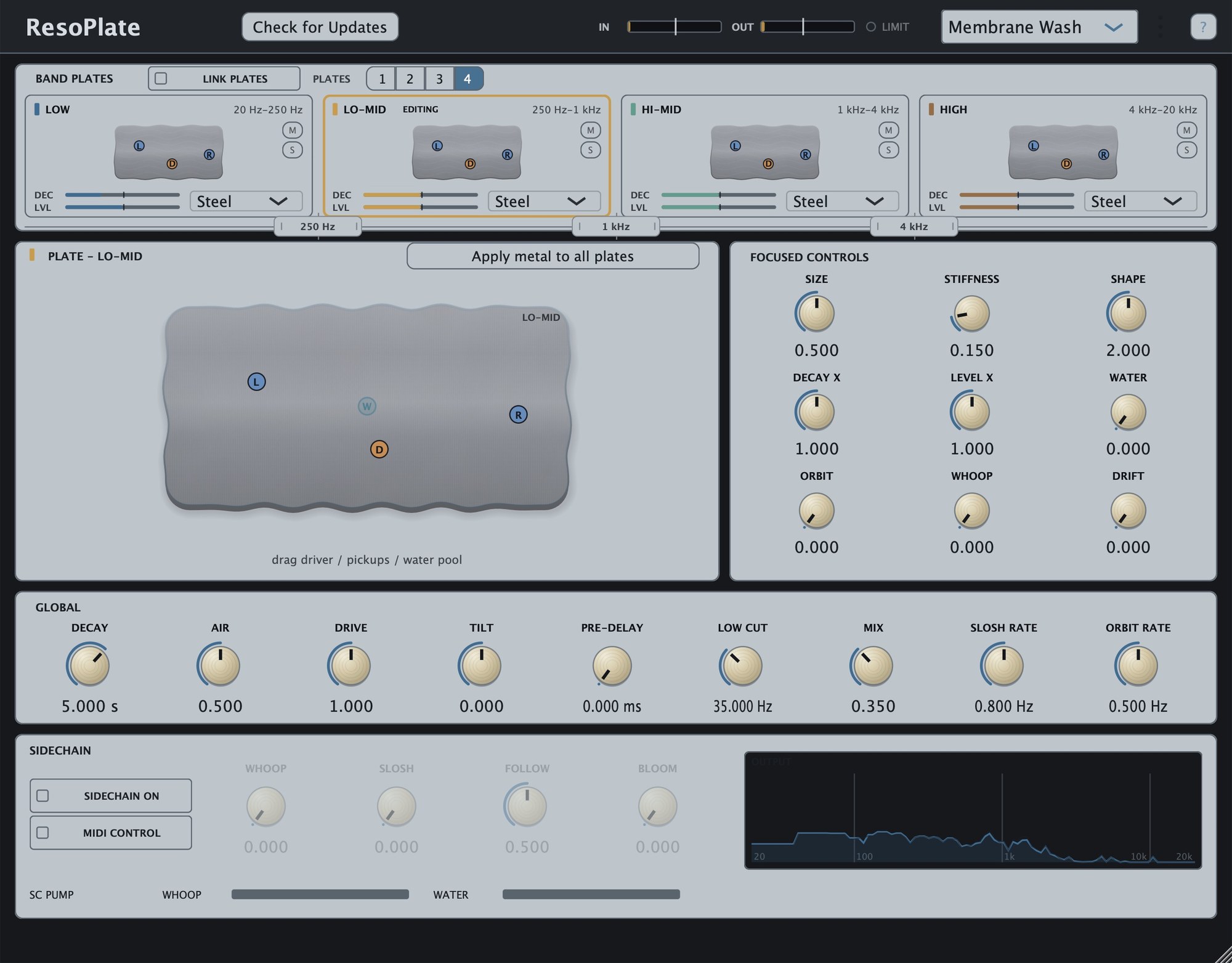Select the HIGH band plate card header

click(x=1063, y=110)
